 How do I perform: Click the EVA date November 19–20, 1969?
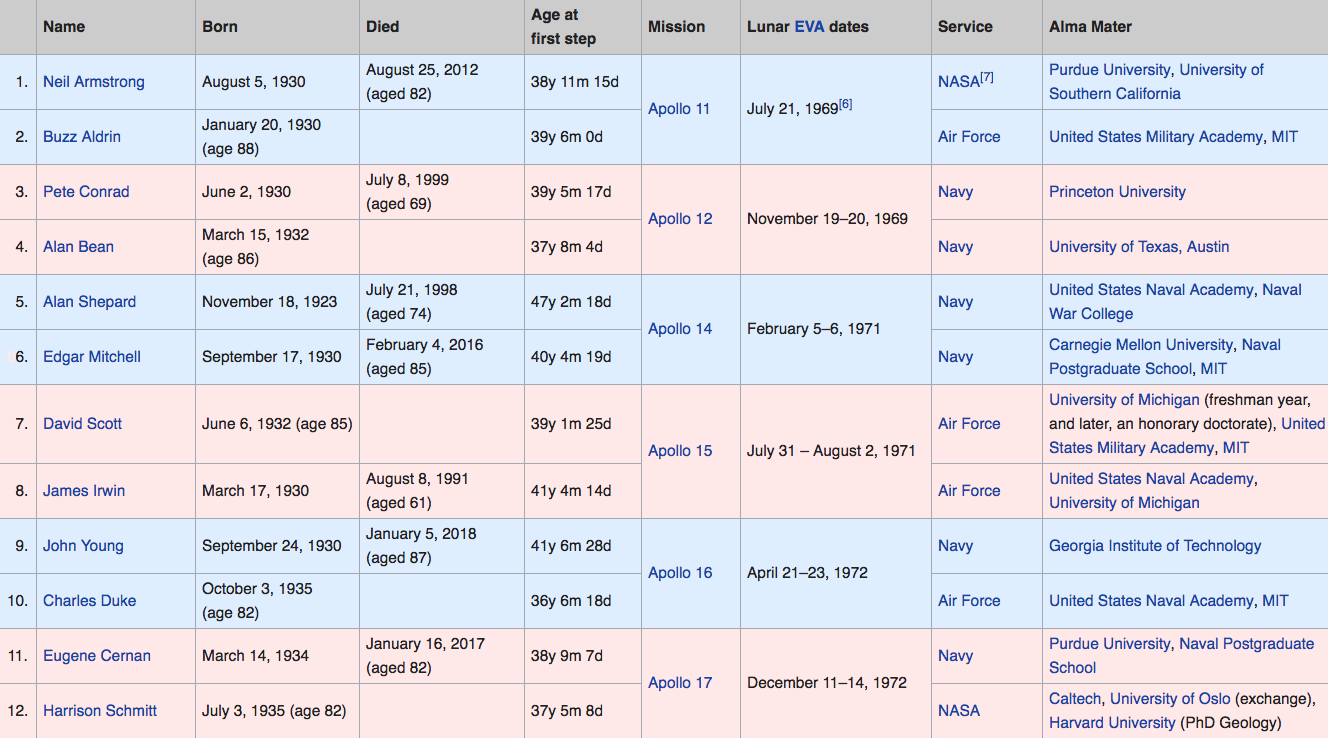[x=827, y=219]
